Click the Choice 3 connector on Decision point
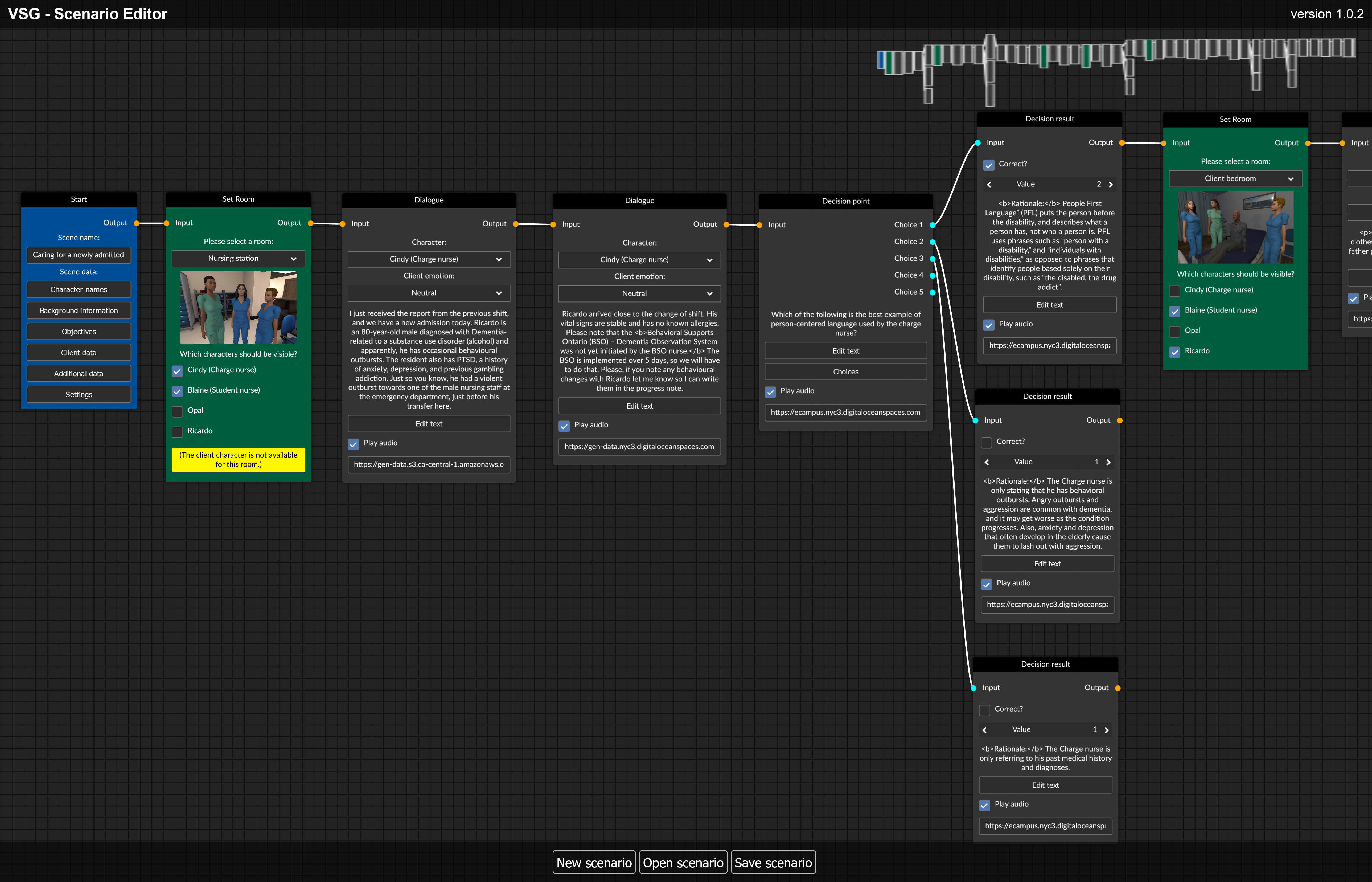The height and width of the screenshot is (882, 1372). 933,259
